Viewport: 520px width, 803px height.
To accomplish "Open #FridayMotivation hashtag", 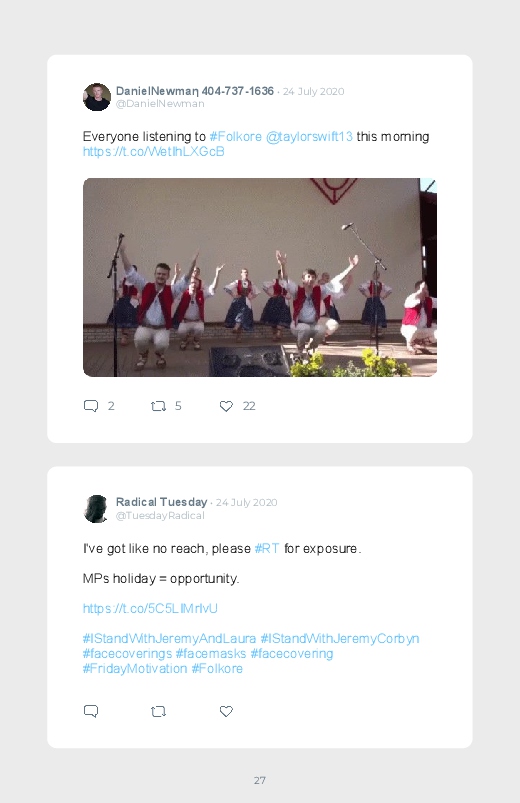I will (135, 669).
